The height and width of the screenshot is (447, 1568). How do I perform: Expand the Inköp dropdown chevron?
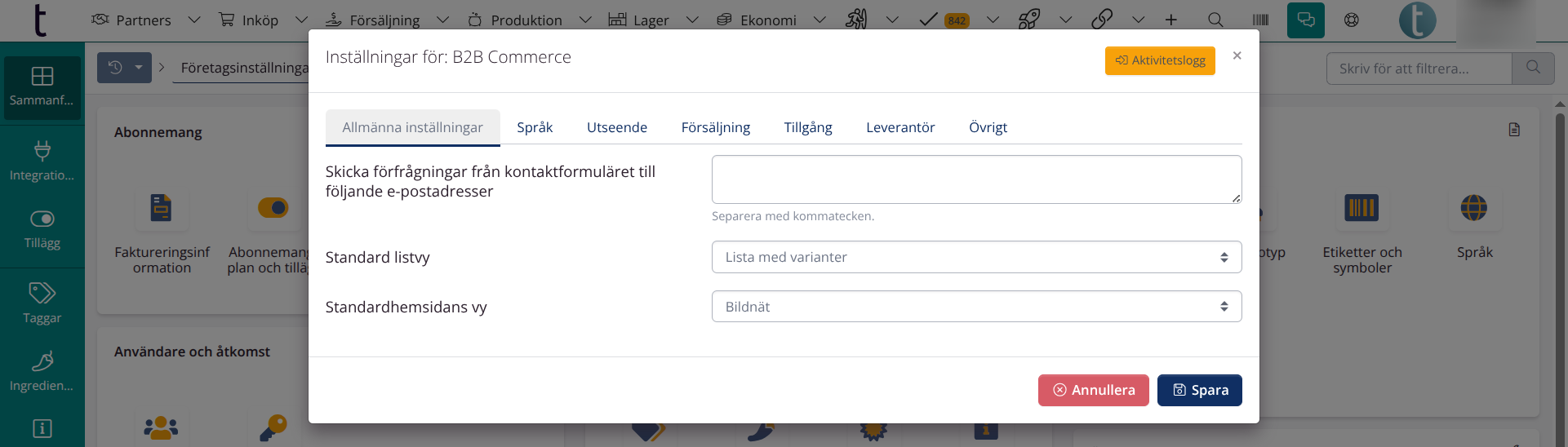301,20
